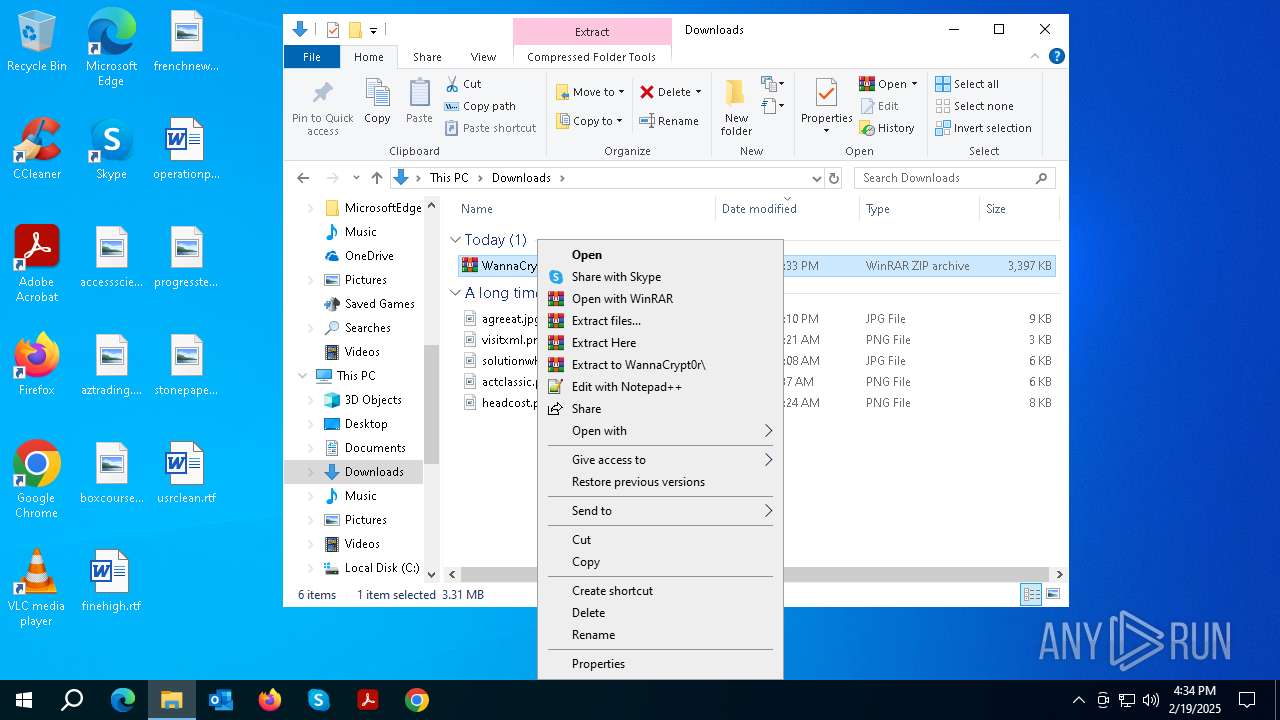
Task: Choose Open with WinRAR
Action: (x=660, y=299)
